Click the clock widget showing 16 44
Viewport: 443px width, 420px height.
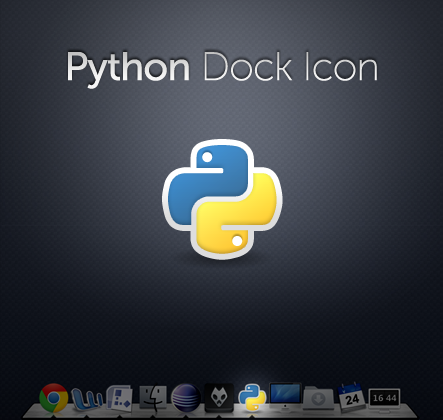tap(384, 399)
